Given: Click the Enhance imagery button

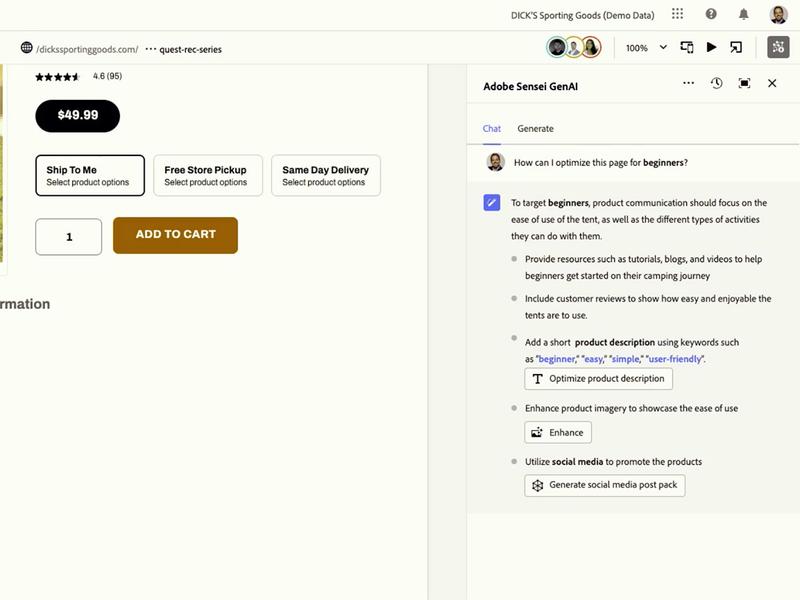Looking at the screenshot, I should coord(558,432).
